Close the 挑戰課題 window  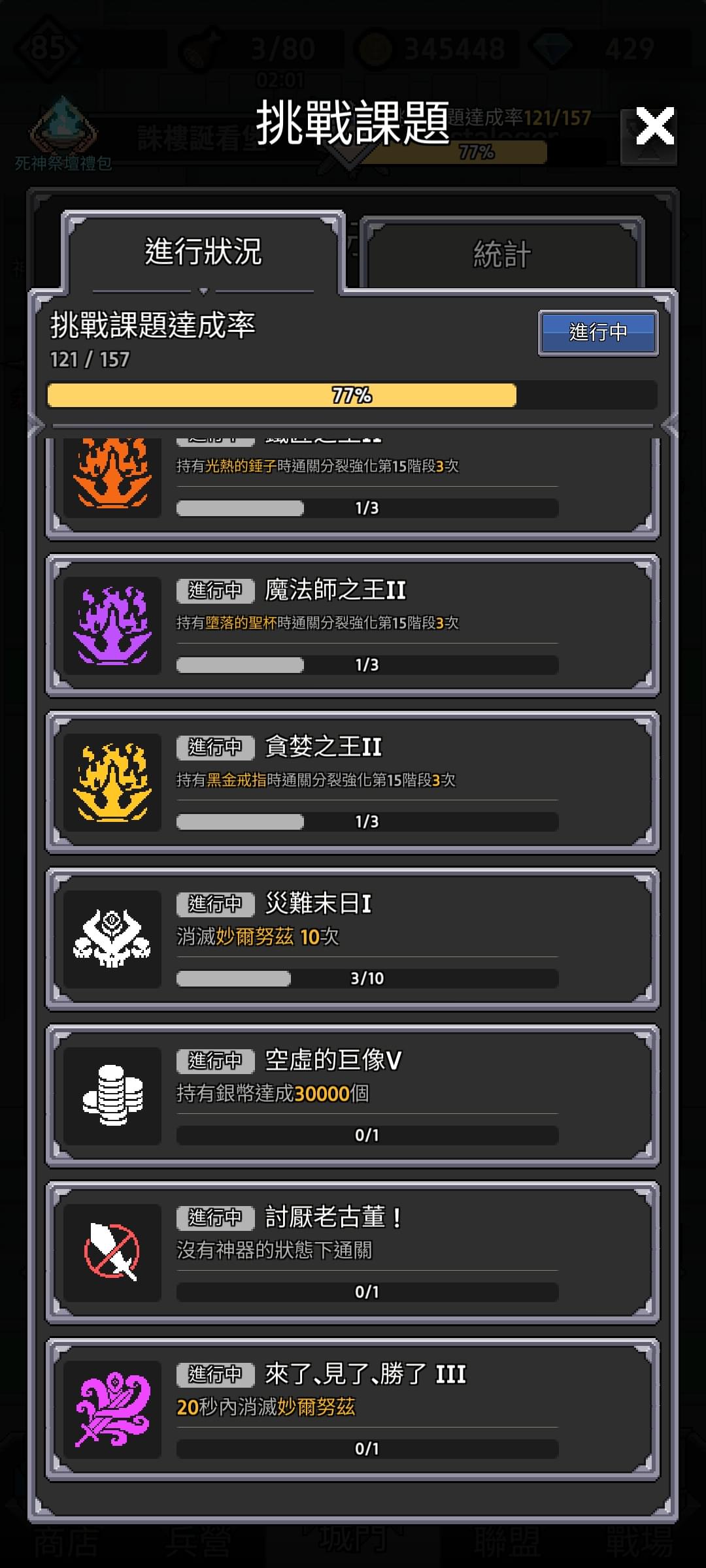pos(654,126)
